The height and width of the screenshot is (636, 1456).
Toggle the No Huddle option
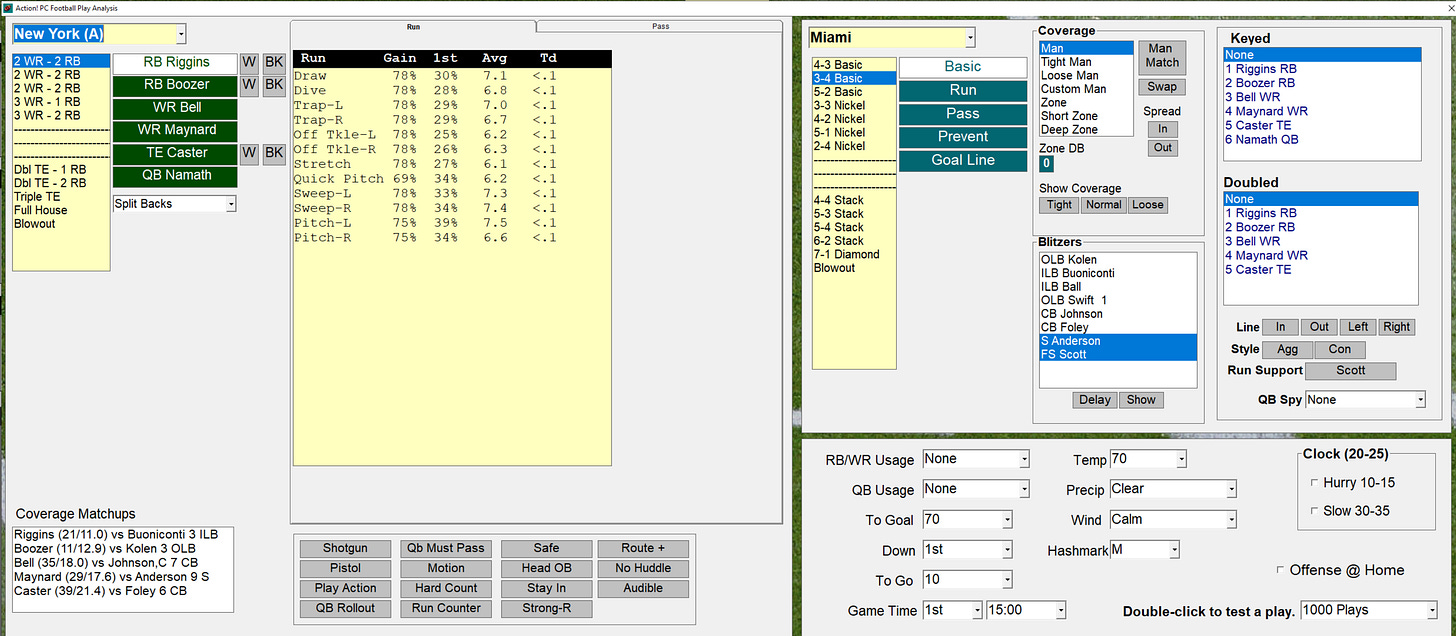(643, 568)
